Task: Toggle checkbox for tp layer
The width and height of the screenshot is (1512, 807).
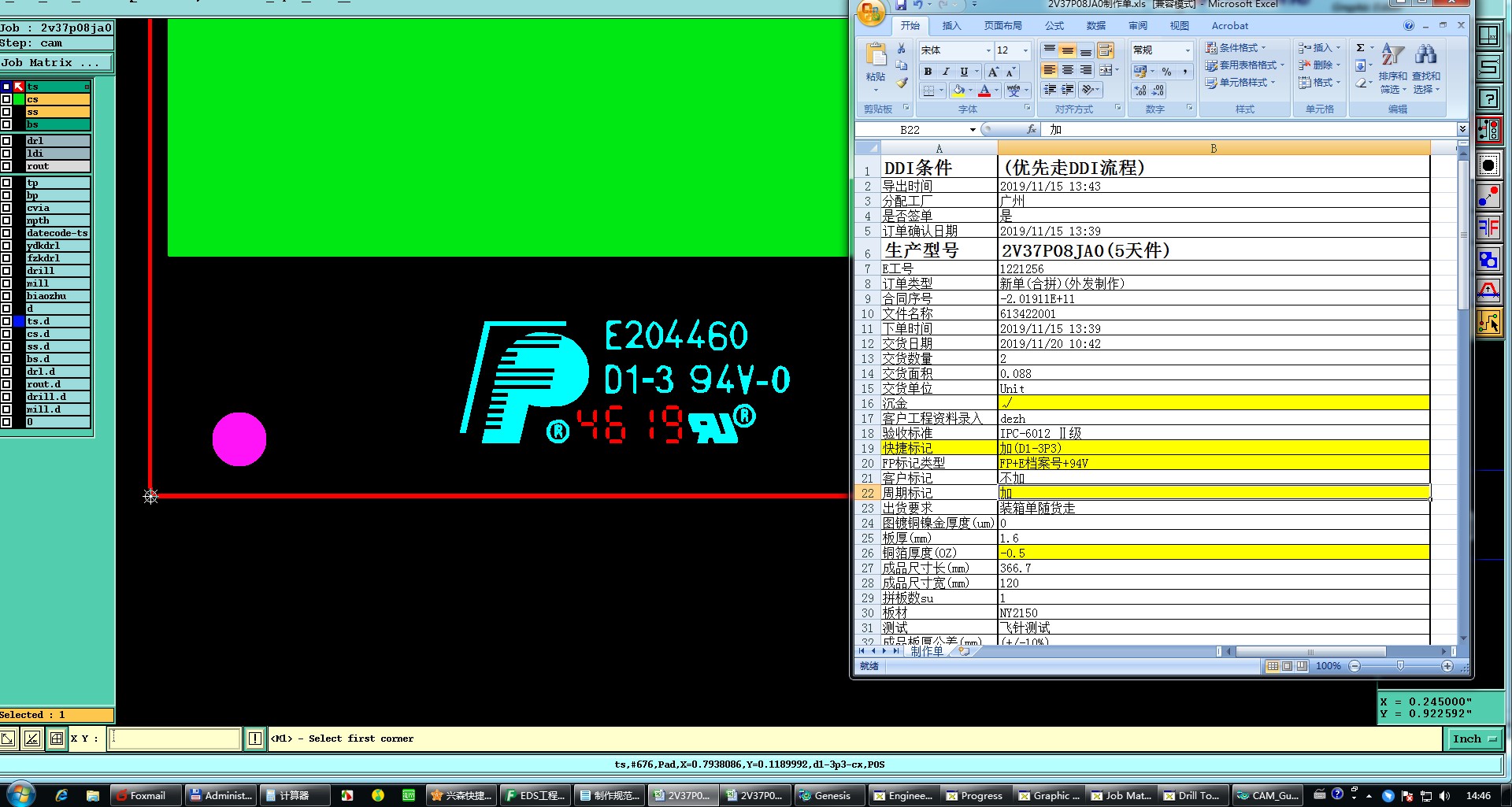Action: point(6,183)
